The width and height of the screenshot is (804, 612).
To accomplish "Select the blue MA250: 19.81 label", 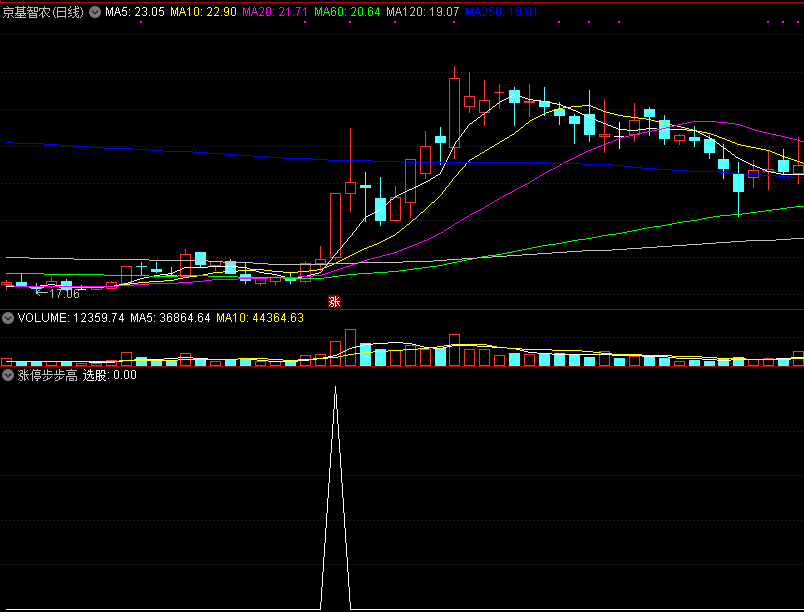I will point(501,12).
